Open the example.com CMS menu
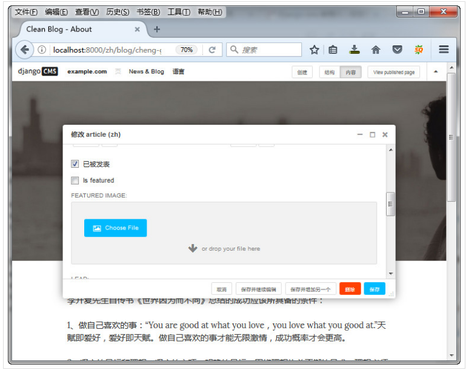Image resolution: width=466 pixels, height=370 pixels. [x=87, y=71]
